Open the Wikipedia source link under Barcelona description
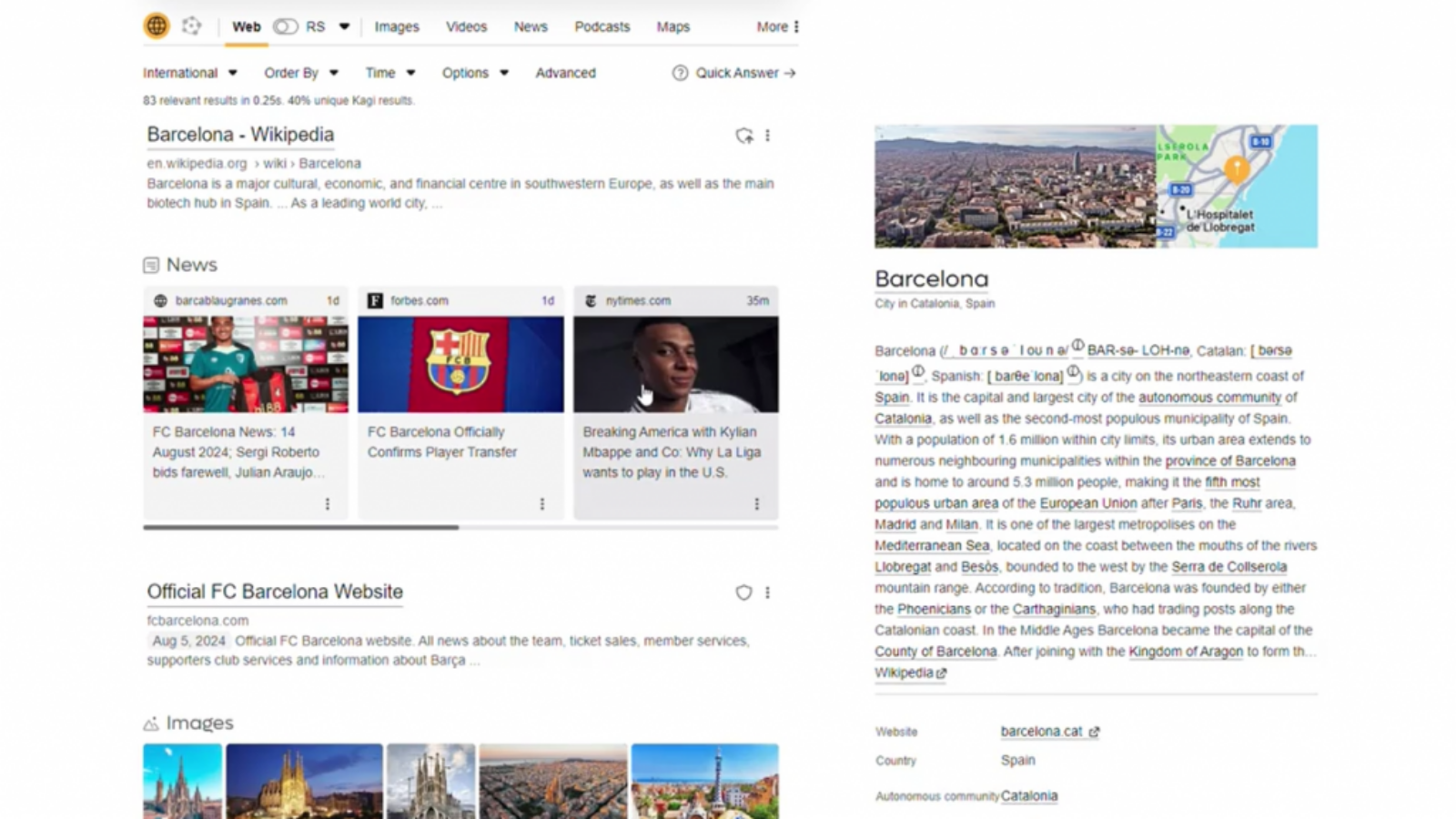Viewport: 1456px width, 819px height. 910,672
